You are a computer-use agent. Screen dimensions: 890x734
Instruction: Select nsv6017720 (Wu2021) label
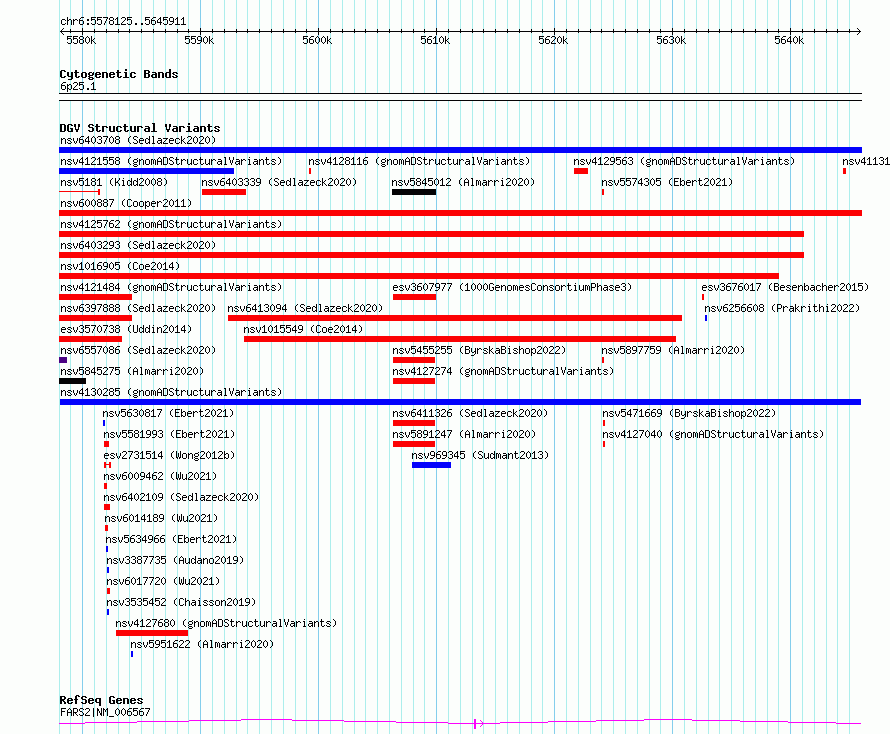coord(163,581)
